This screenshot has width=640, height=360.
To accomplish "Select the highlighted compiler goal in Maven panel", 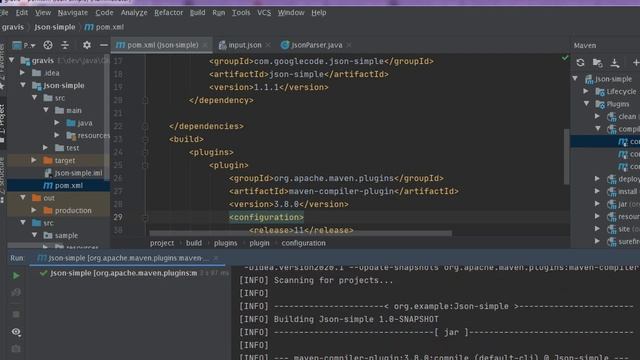I will pyautogui.click(x=605, y=142).
